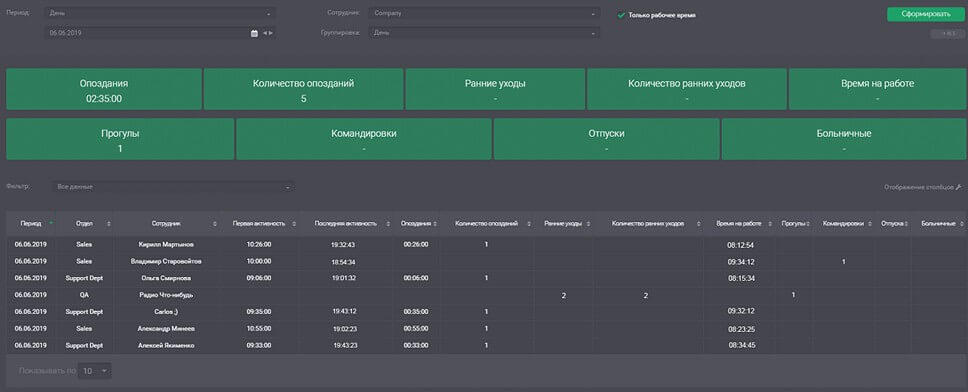
Task: Expand the Группировка dropdown
Action: (x=484, y=33)
